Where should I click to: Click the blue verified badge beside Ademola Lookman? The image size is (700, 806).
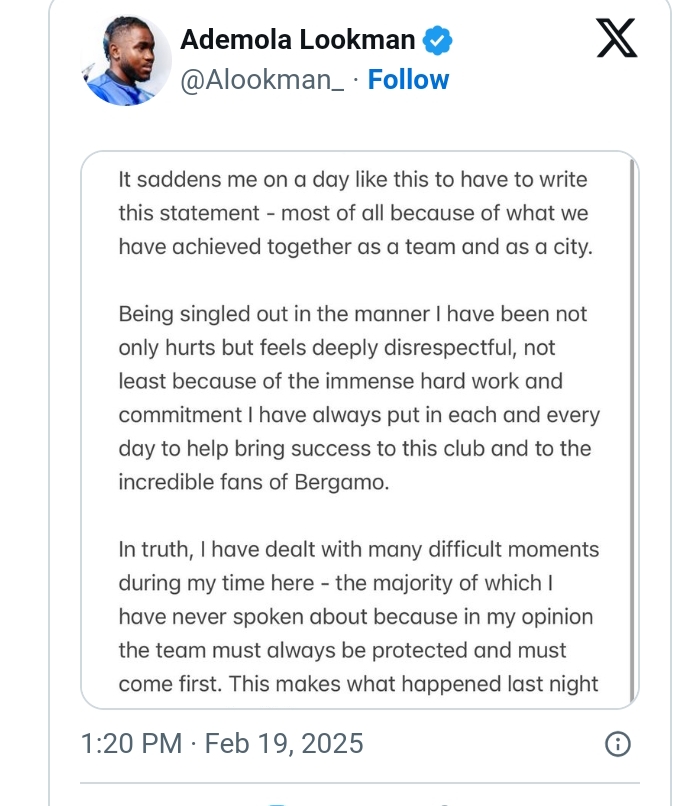point(437,41)
